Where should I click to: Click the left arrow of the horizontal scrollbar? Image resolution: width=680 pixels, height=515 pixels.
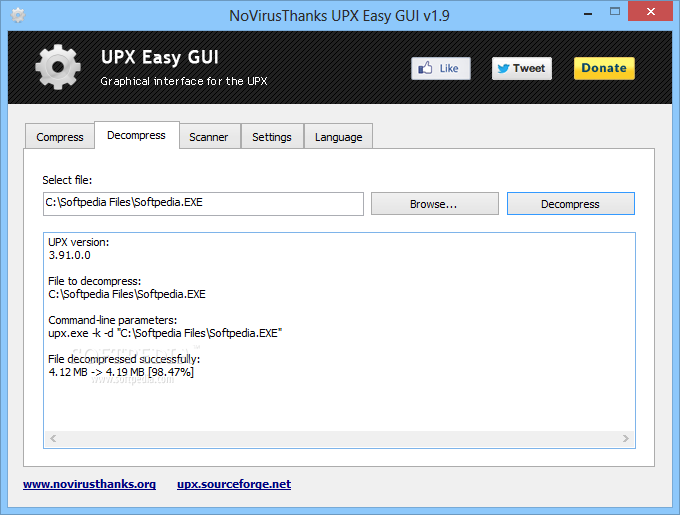coord(53,438)
